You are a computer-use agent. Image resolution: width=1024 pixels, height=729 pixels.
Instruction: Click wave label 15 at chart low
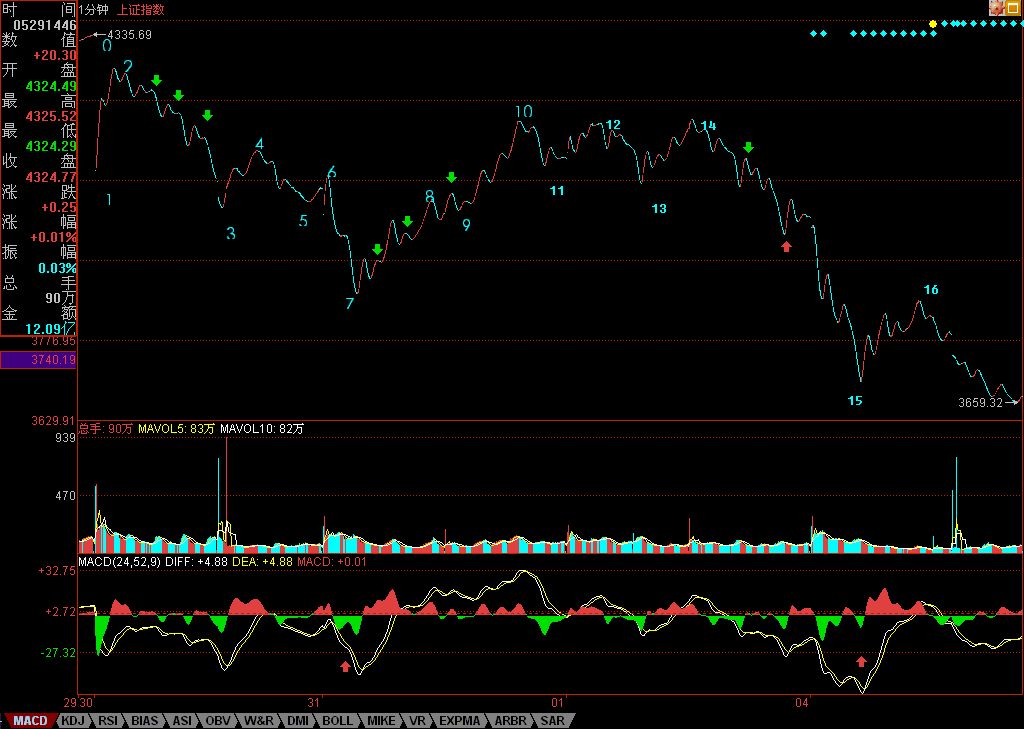[x=855, y=401]
